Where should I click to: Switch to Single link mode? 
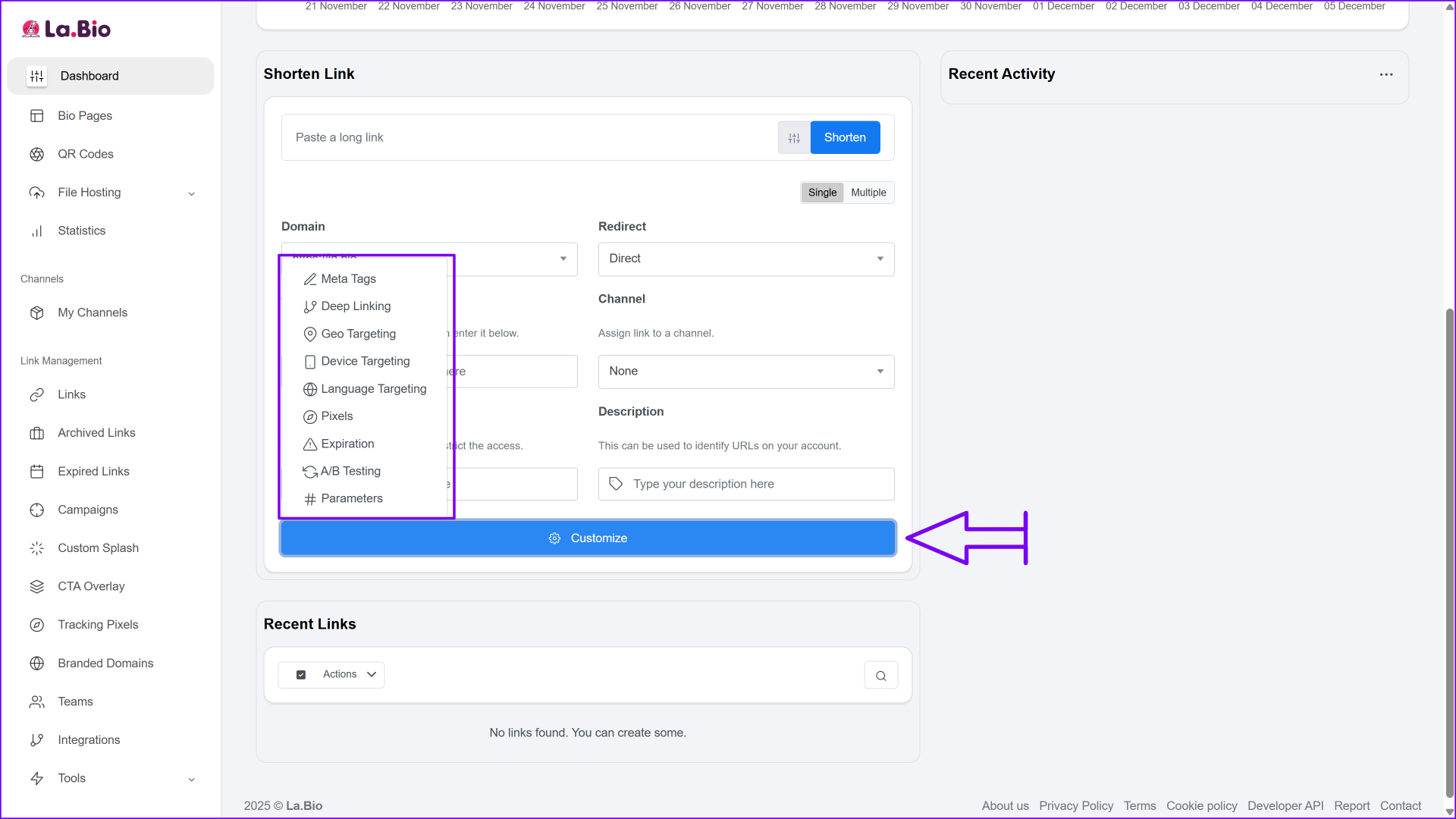pyautogui.click(x=822, y=193)
